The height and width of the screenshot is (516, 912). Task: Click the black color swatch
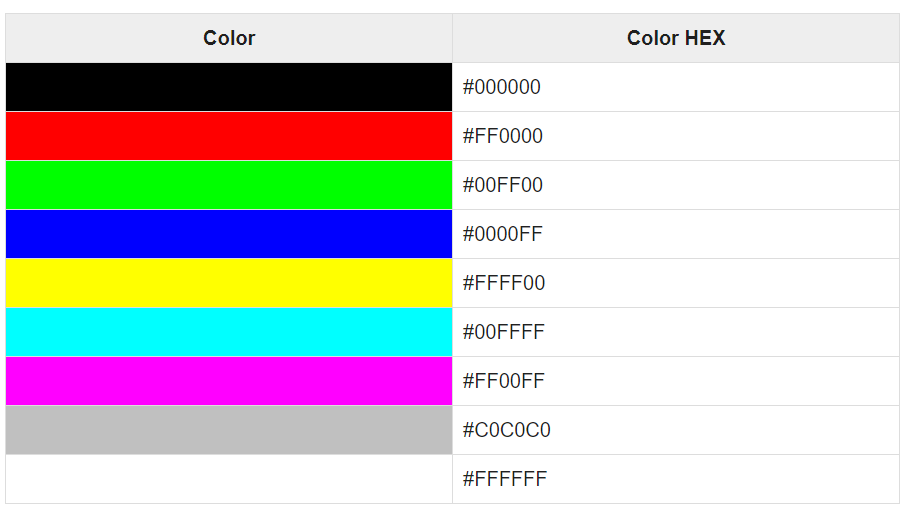tap(229, 87)
